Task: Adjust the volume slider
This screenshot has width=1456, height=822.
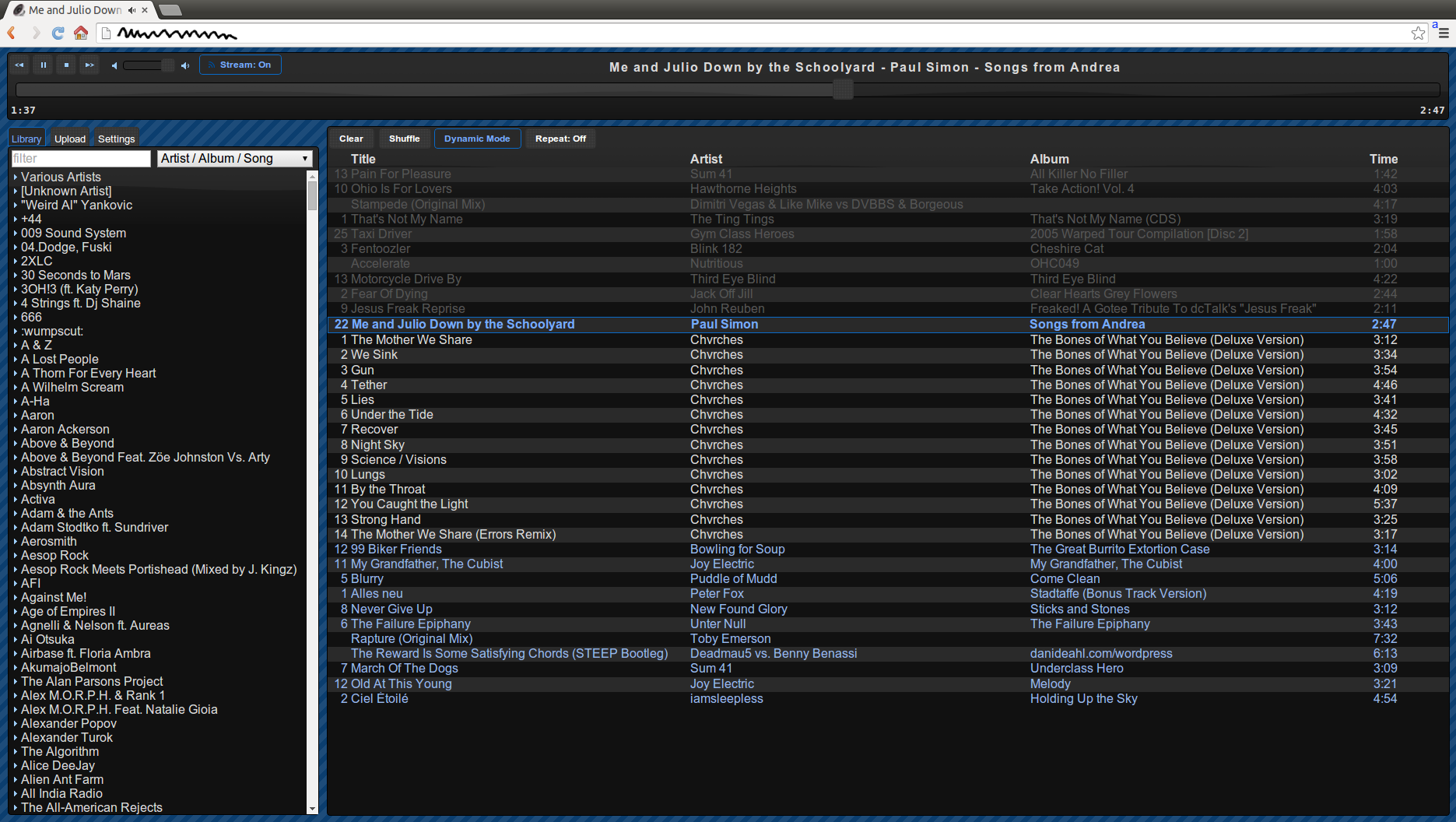Action: tap(148, 65)
